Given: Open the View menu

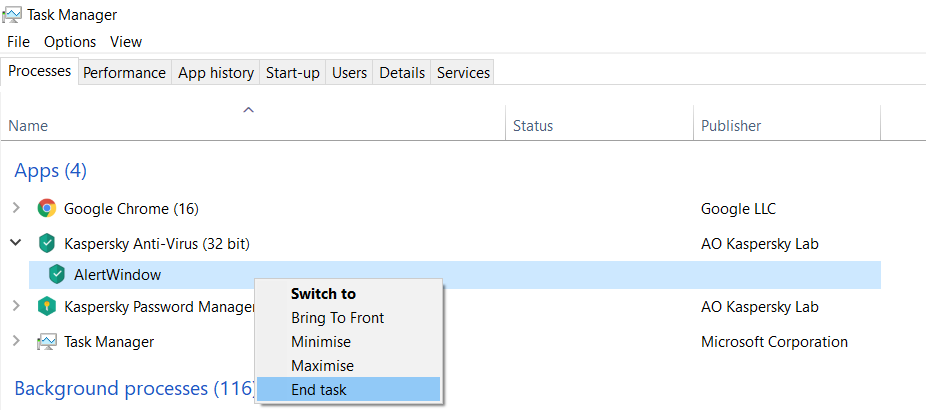Looking at the screenshot, I should [126, 42].
